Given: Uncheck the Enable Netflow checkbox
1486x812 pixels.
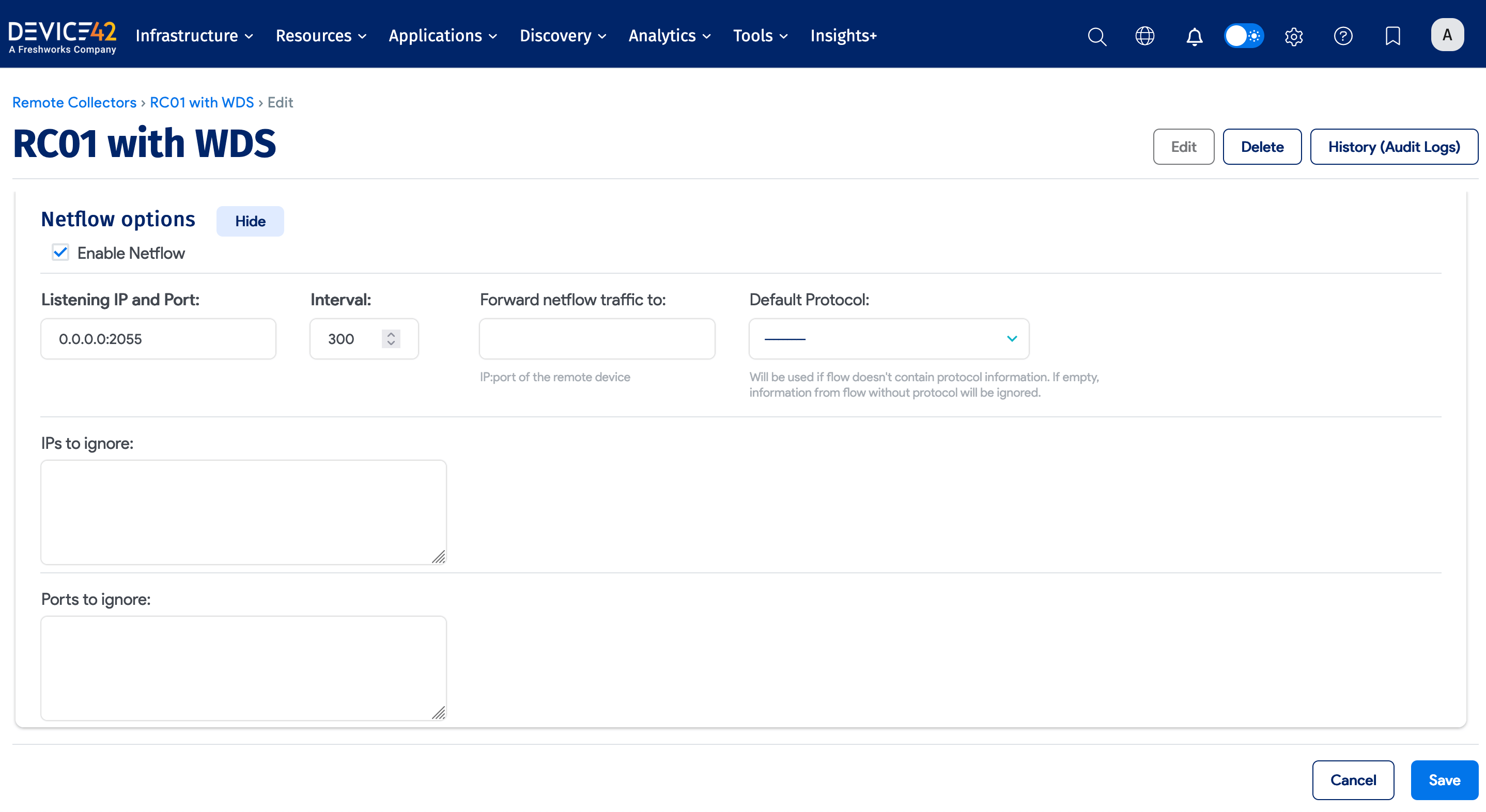Looking at the screenshot, I should [60, 252].
